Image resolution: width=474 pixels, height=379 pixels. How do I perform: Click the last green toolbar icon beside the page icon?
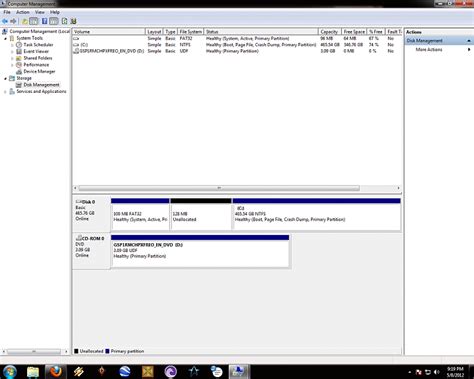[x=74, y=21]
